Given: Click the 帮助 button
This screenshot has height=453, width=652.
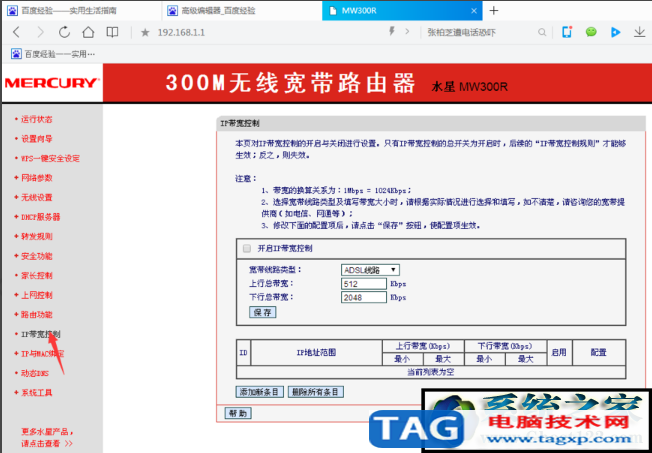Looking at the screenshot, I should coord(238,413).
